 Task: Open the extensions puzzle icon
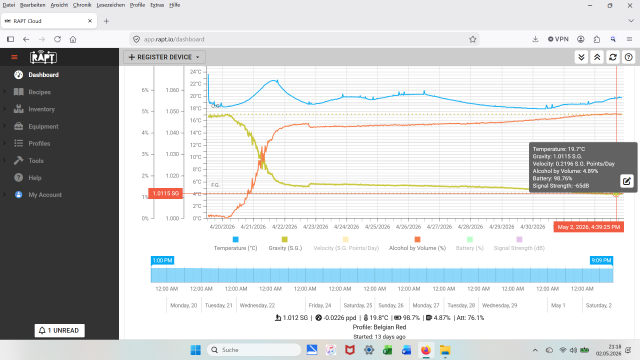pos(597,39)
